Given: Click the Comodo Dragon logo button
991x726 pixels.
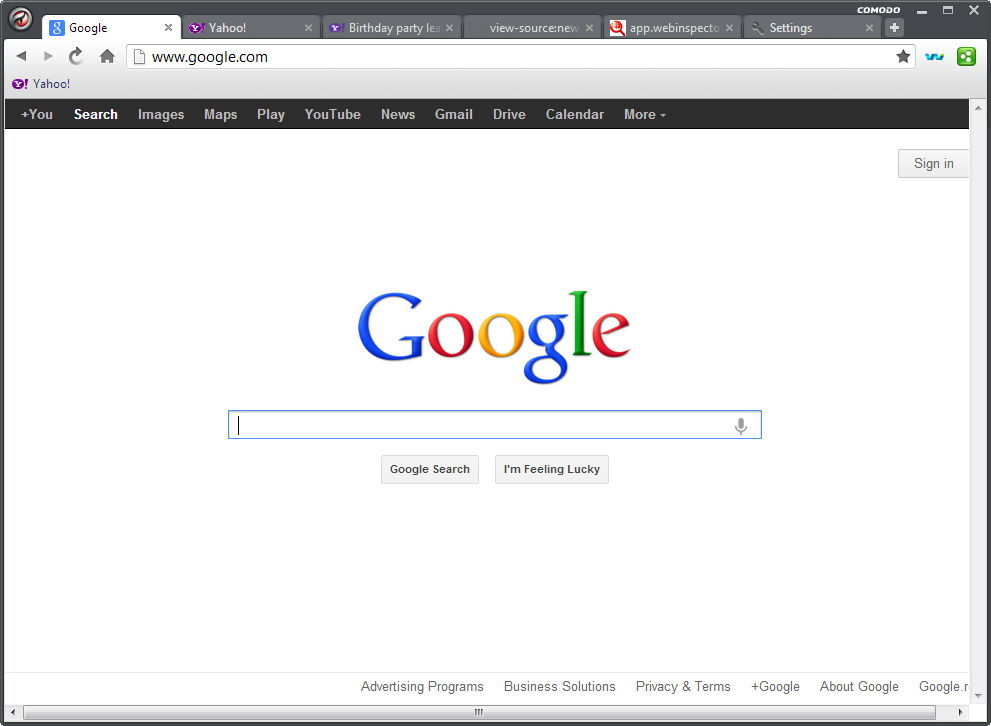Looking at the screenshot, I should pos(20,19).
